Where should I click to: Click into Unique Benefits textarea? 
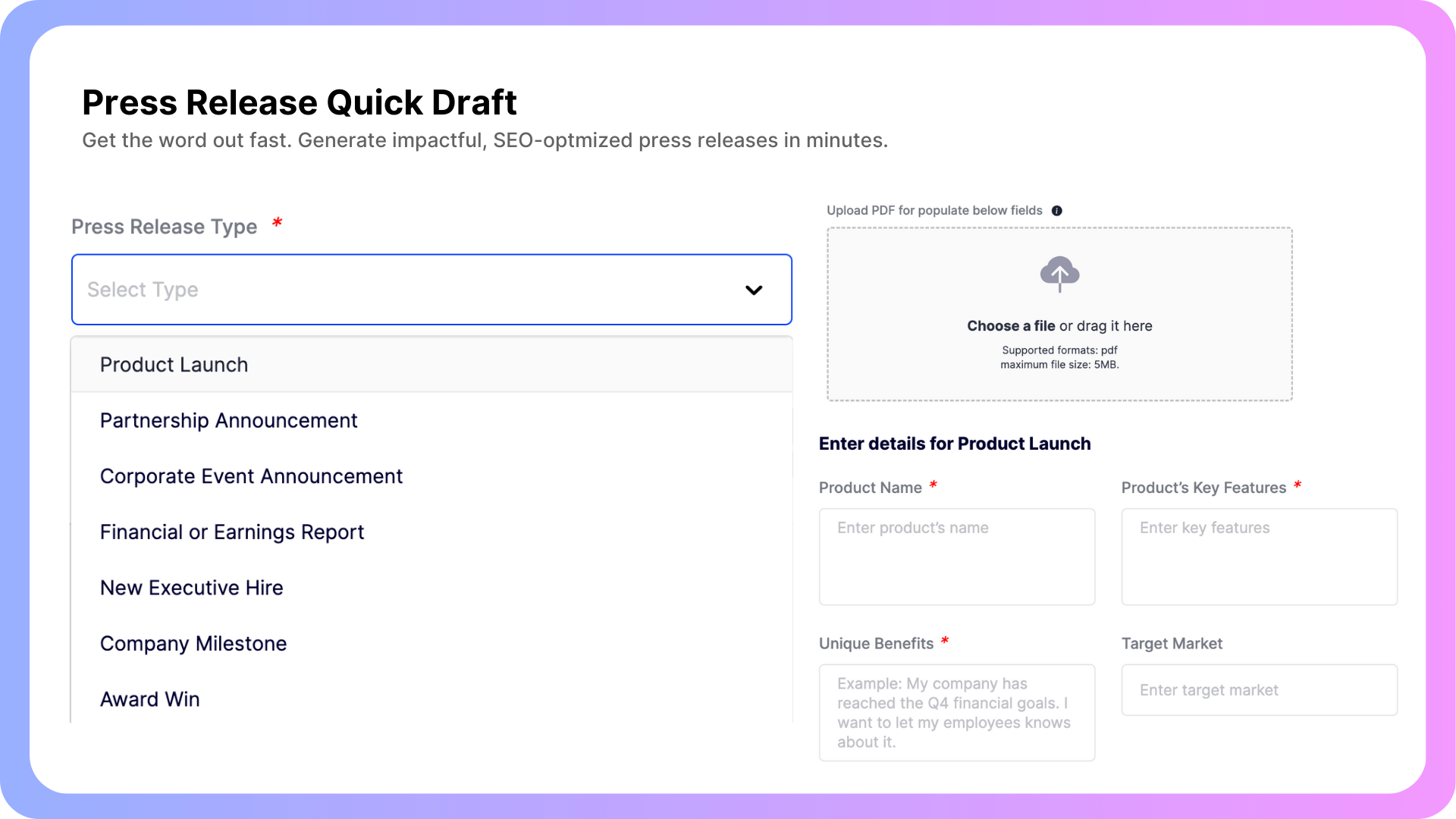point(957,713)
